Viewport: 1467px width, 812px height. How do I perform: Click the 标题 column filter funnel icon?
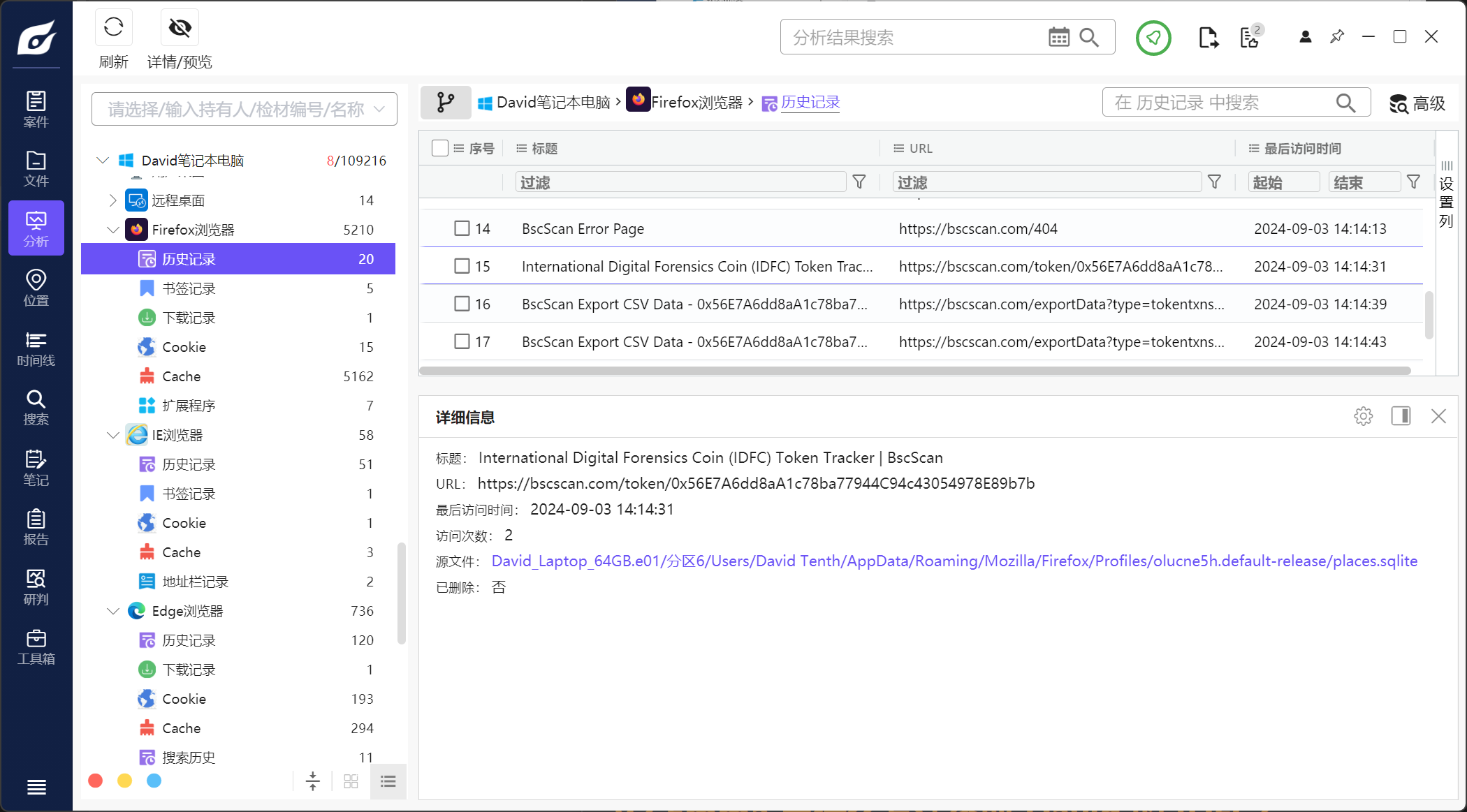click(x=859, y=182)
